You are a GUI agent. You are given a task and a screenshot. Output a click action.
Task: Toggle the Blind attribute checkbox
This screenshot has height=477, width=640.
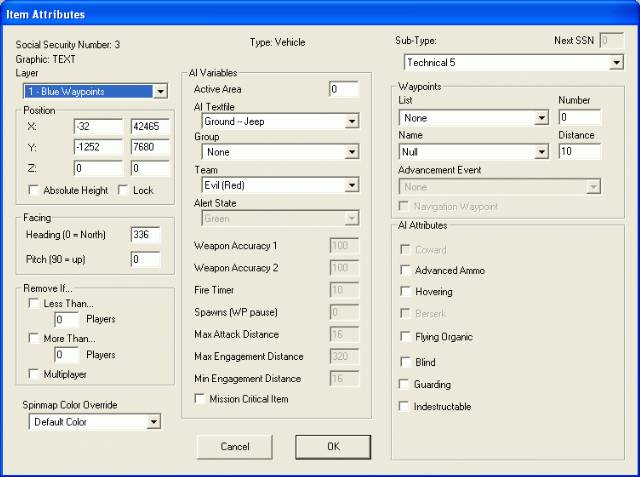click(x=405, y=362)
